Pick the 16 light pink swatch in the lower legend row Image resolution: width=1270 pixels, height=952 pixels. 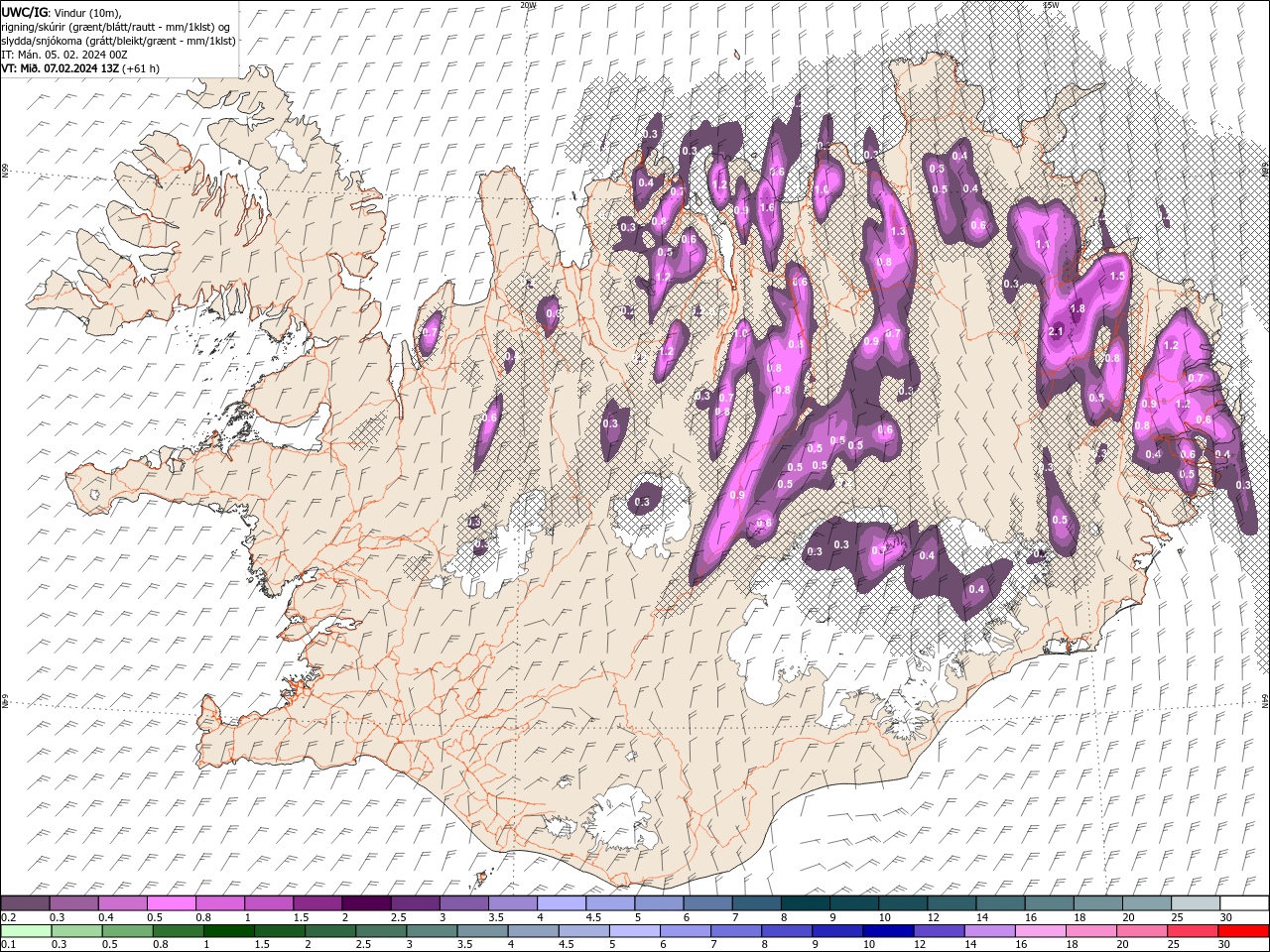pos(1040,931)
